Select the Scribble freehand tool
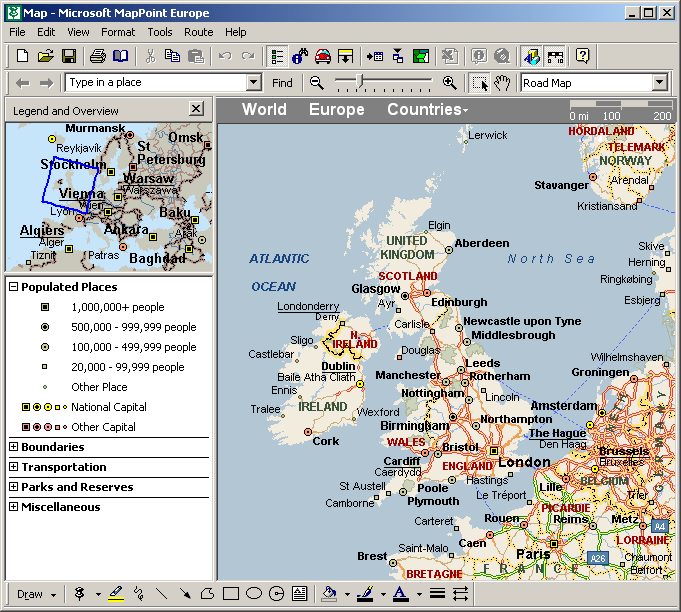 click(x=139, y=593)
